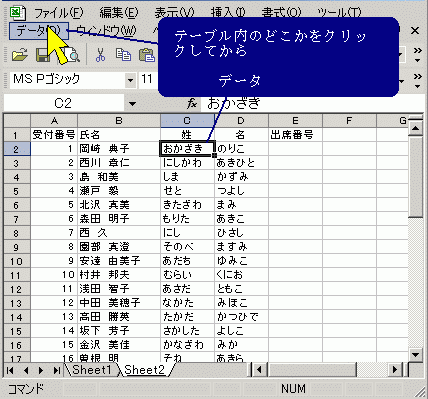Click the Copy icon in toolbar

coord(123,55)
